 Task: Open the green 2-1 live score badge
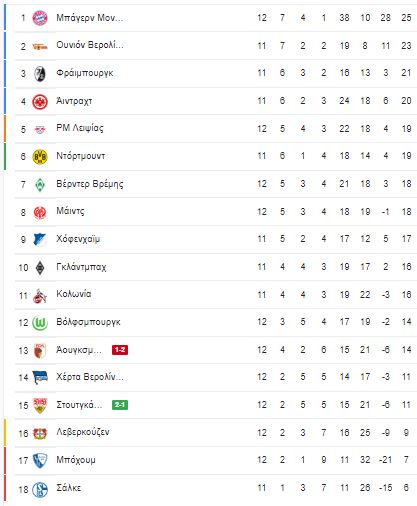[120, 405]
